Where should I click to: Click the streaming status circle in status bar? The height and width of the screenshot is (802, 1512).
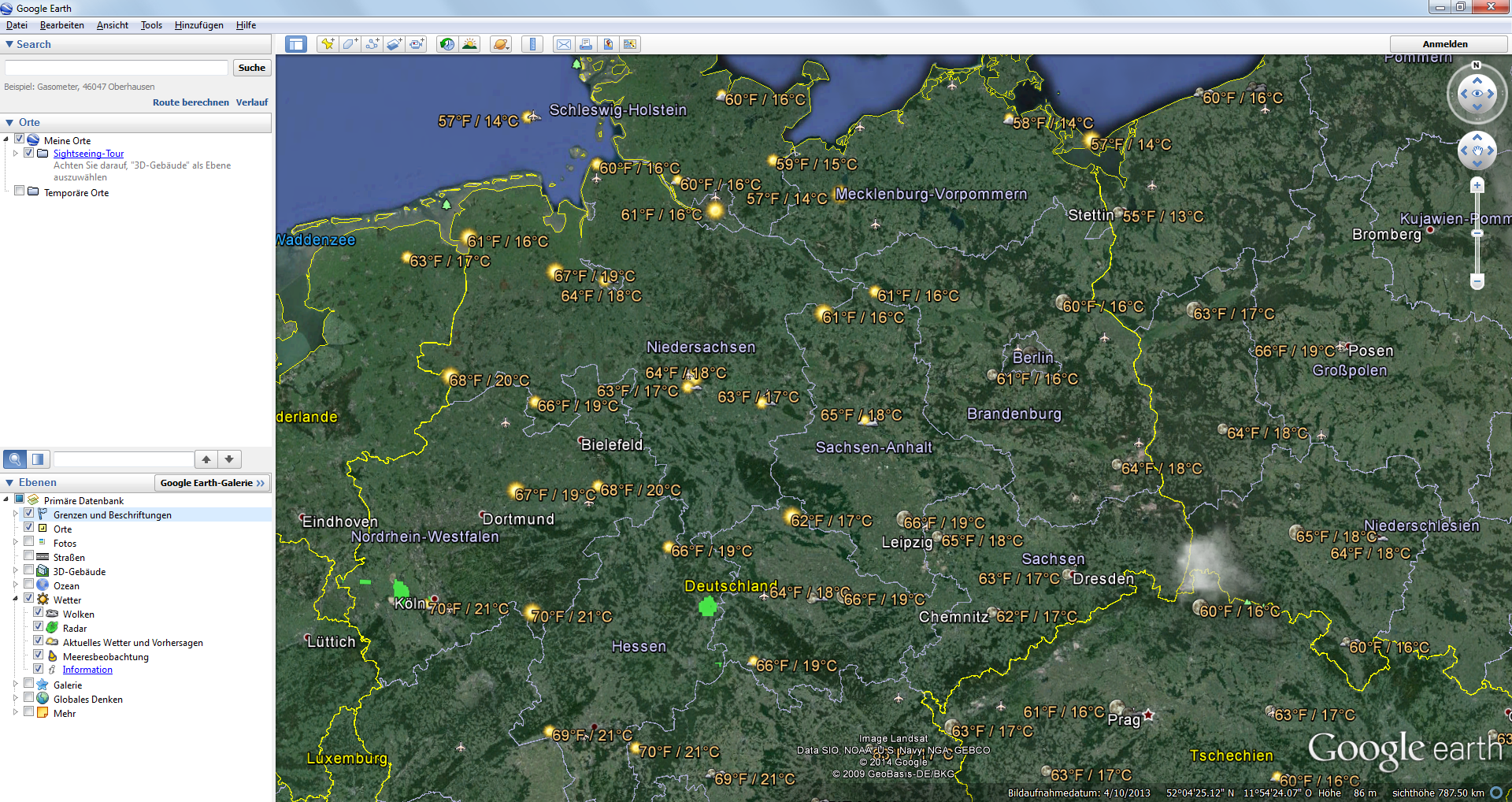(x=1496, y=793)
